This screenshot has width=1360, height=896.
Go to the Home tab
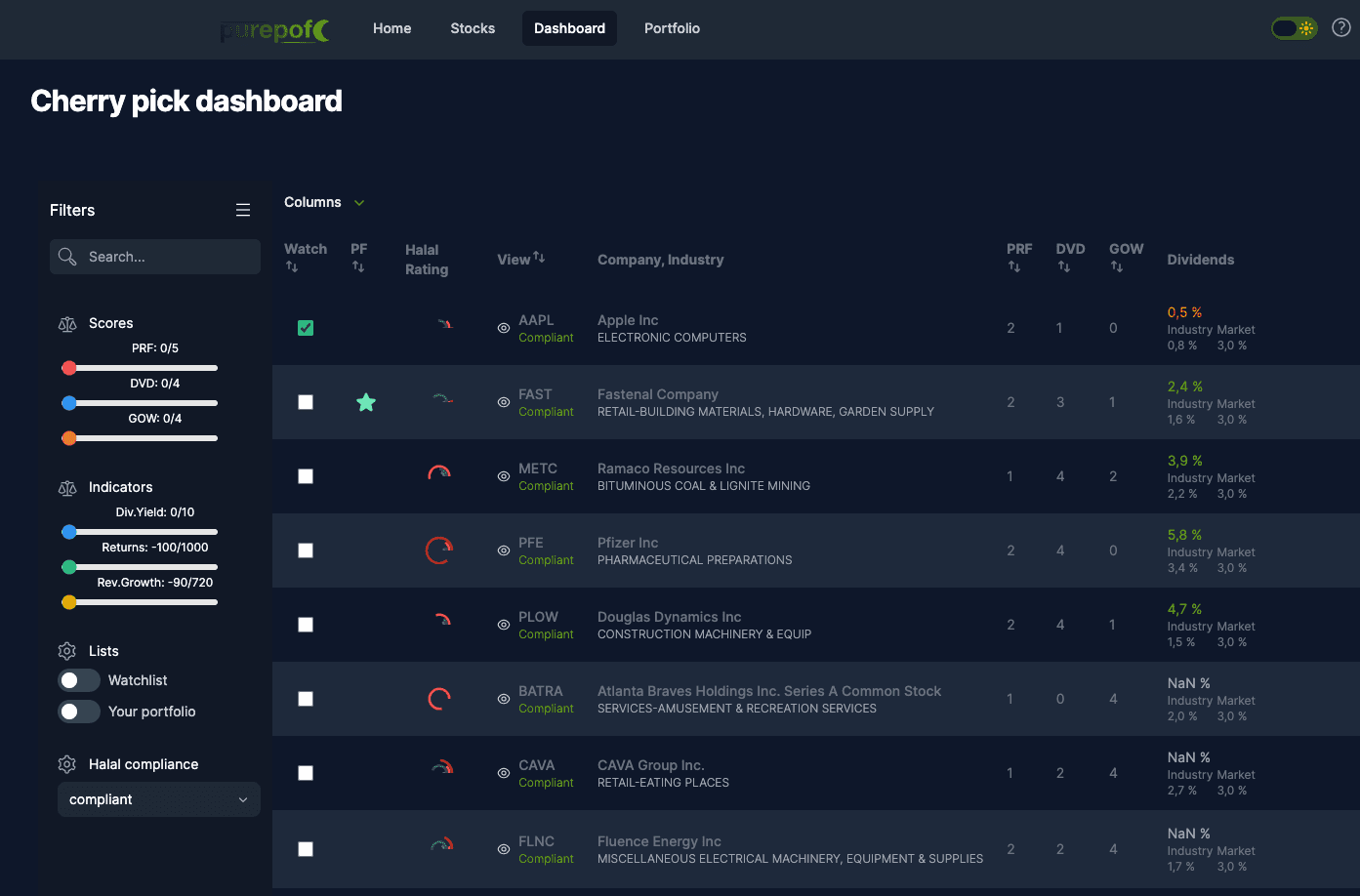point(392,28)
